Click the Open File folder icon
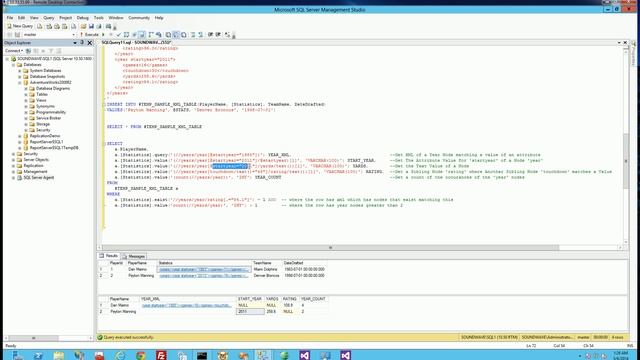The width and height of the screenshot is (640, 360). 83,26
